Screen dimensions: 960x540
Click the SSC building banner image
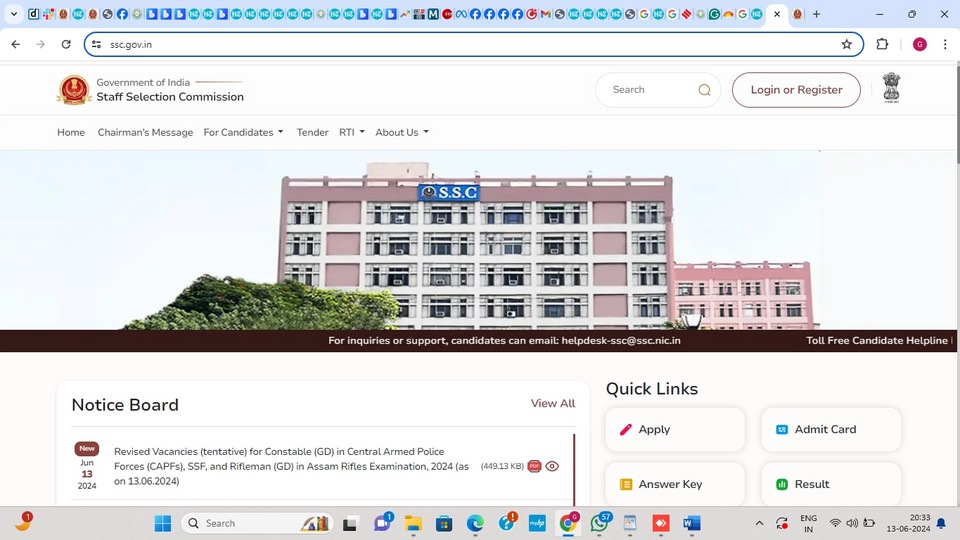coord(480,240)
